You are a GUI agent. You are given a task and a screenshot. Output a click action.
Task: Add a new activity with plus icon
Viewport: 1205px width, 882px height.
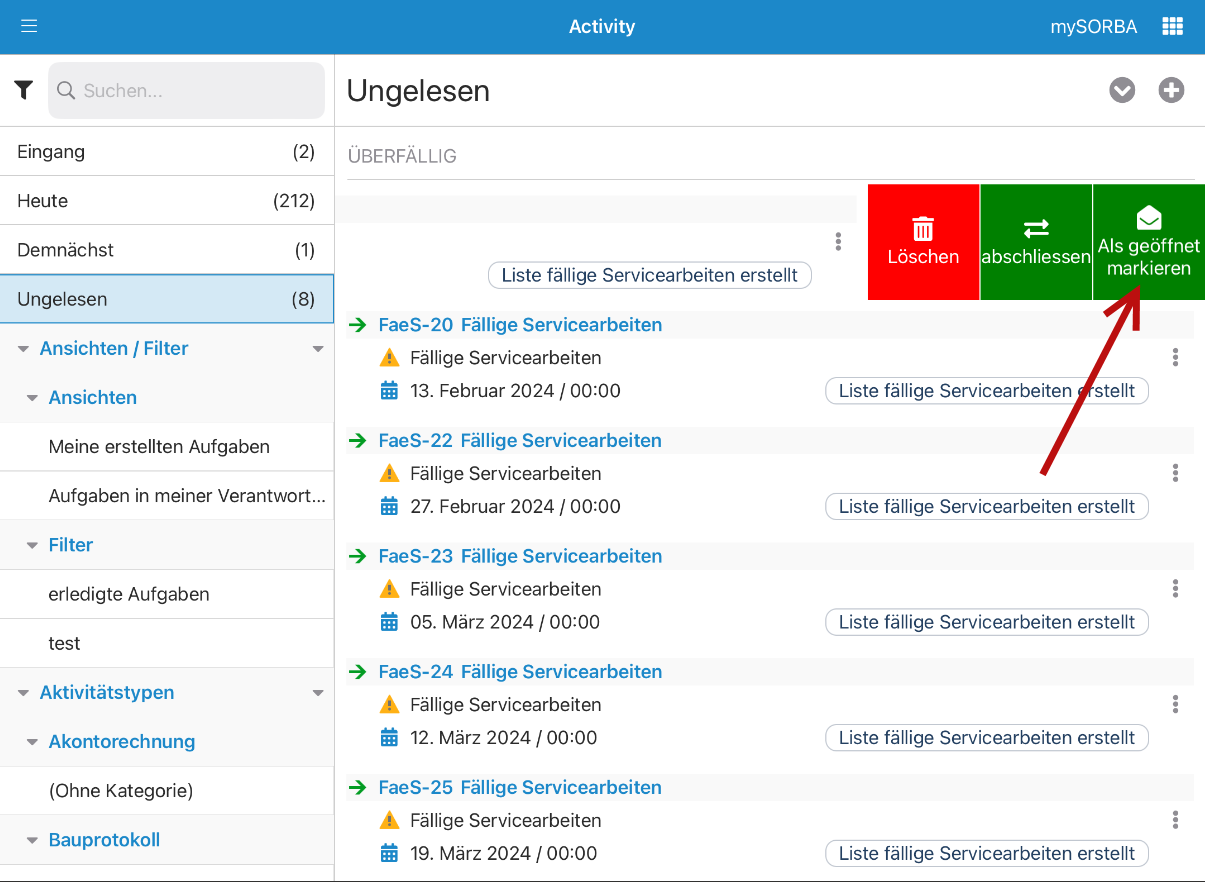tap(1171, 90)
